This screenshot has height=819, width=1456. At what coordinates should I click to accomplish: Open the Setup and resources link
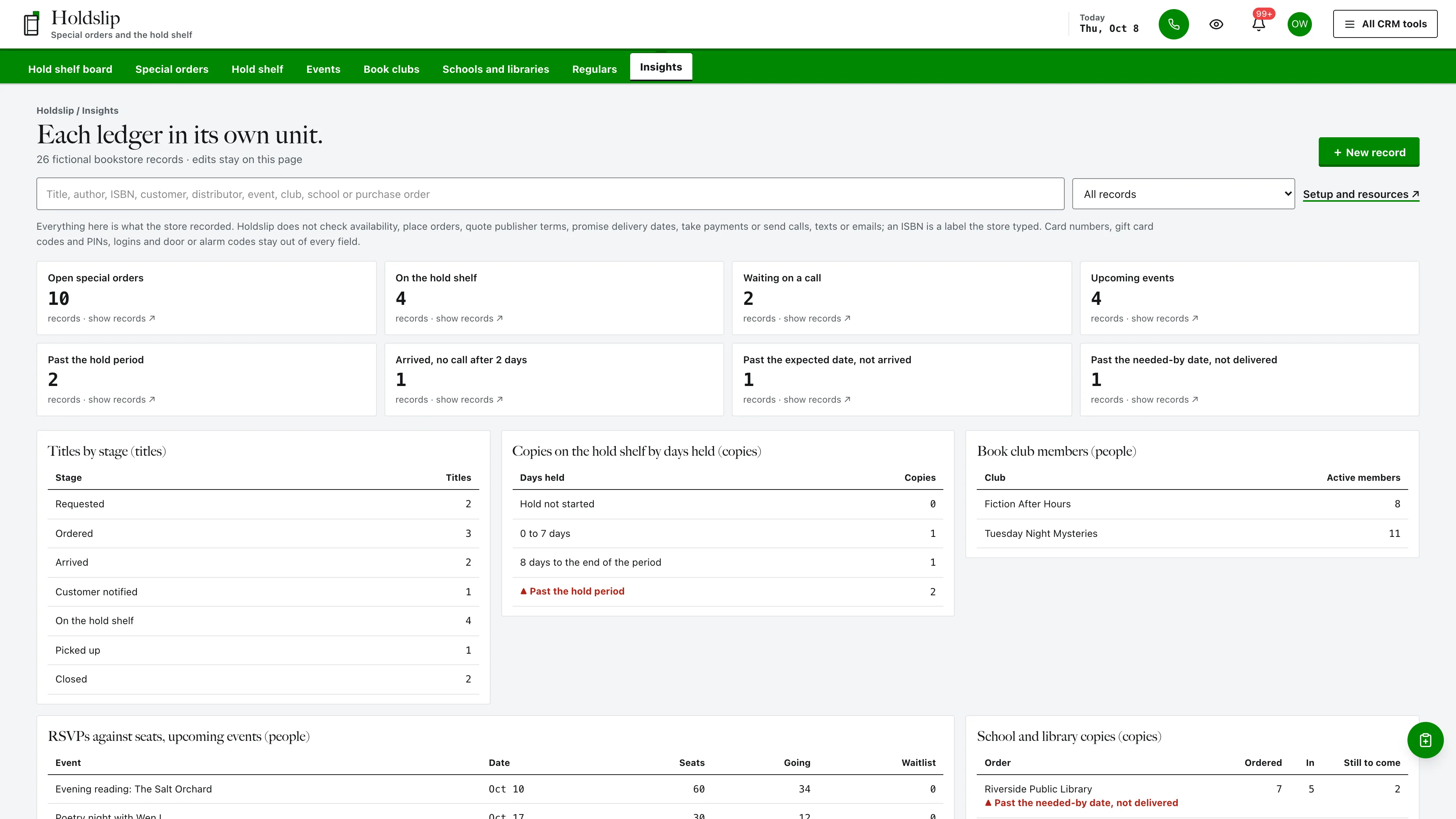tap(1360, 195)
